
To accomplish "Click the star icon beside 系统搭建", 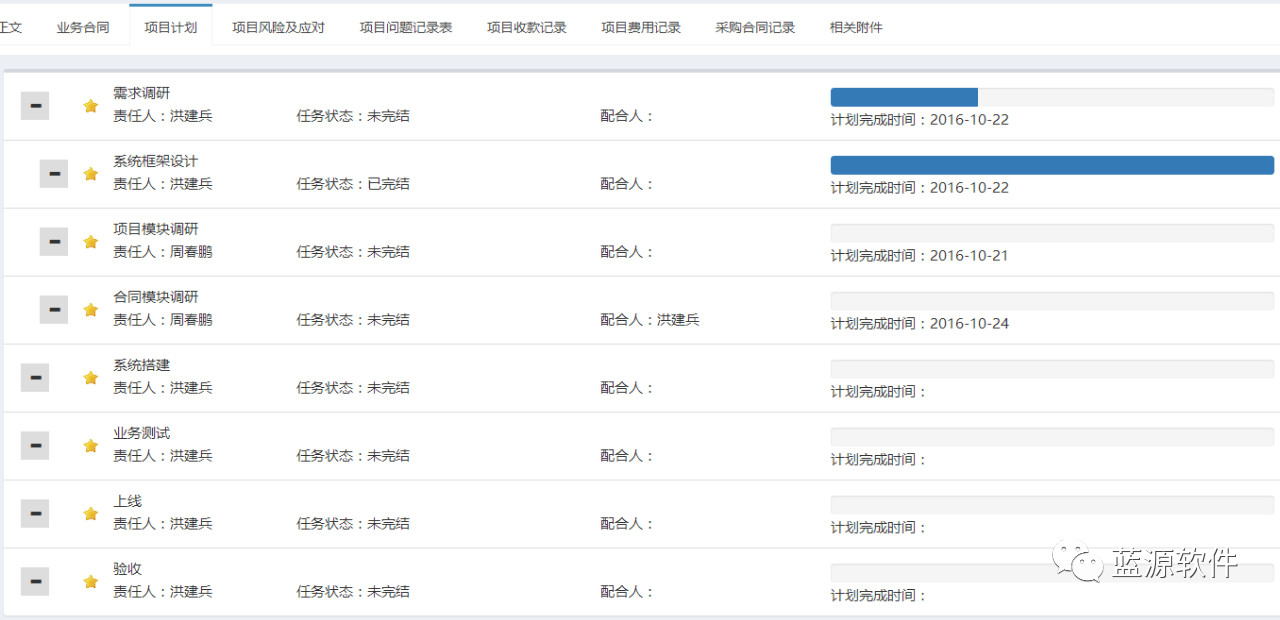I will pyautogui.click(x=91, y=378).
